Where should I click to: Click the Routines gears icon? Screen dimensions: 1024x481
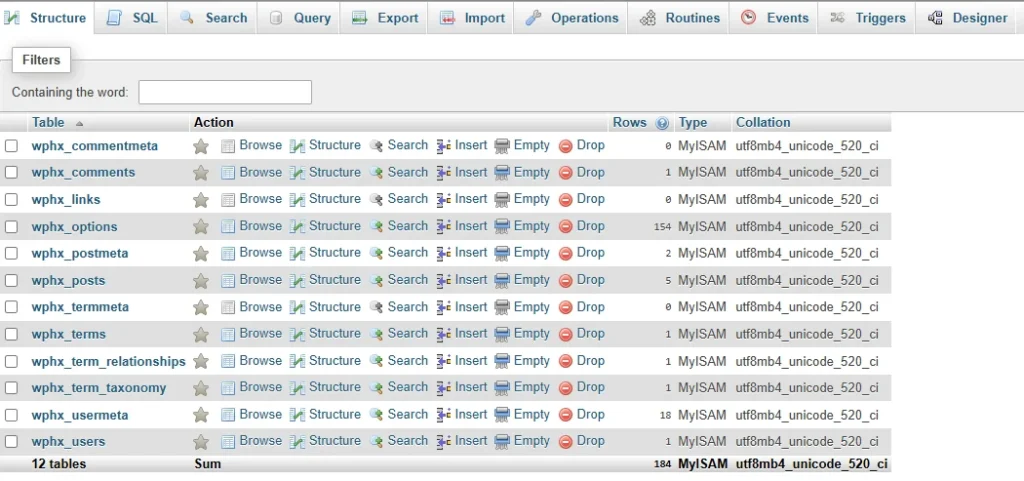pos(648,18)
